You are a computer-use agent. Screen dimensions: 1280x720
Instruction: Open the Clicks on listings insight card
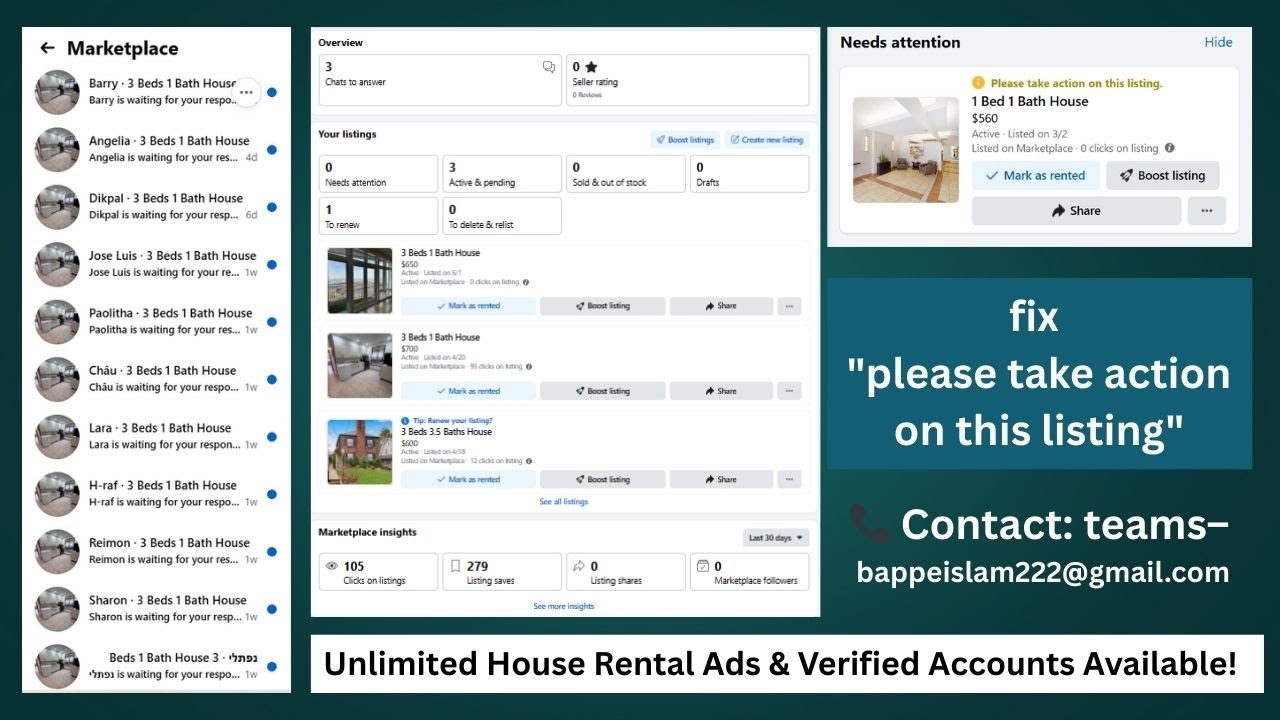pyautogui.click(x=378, y=572)
